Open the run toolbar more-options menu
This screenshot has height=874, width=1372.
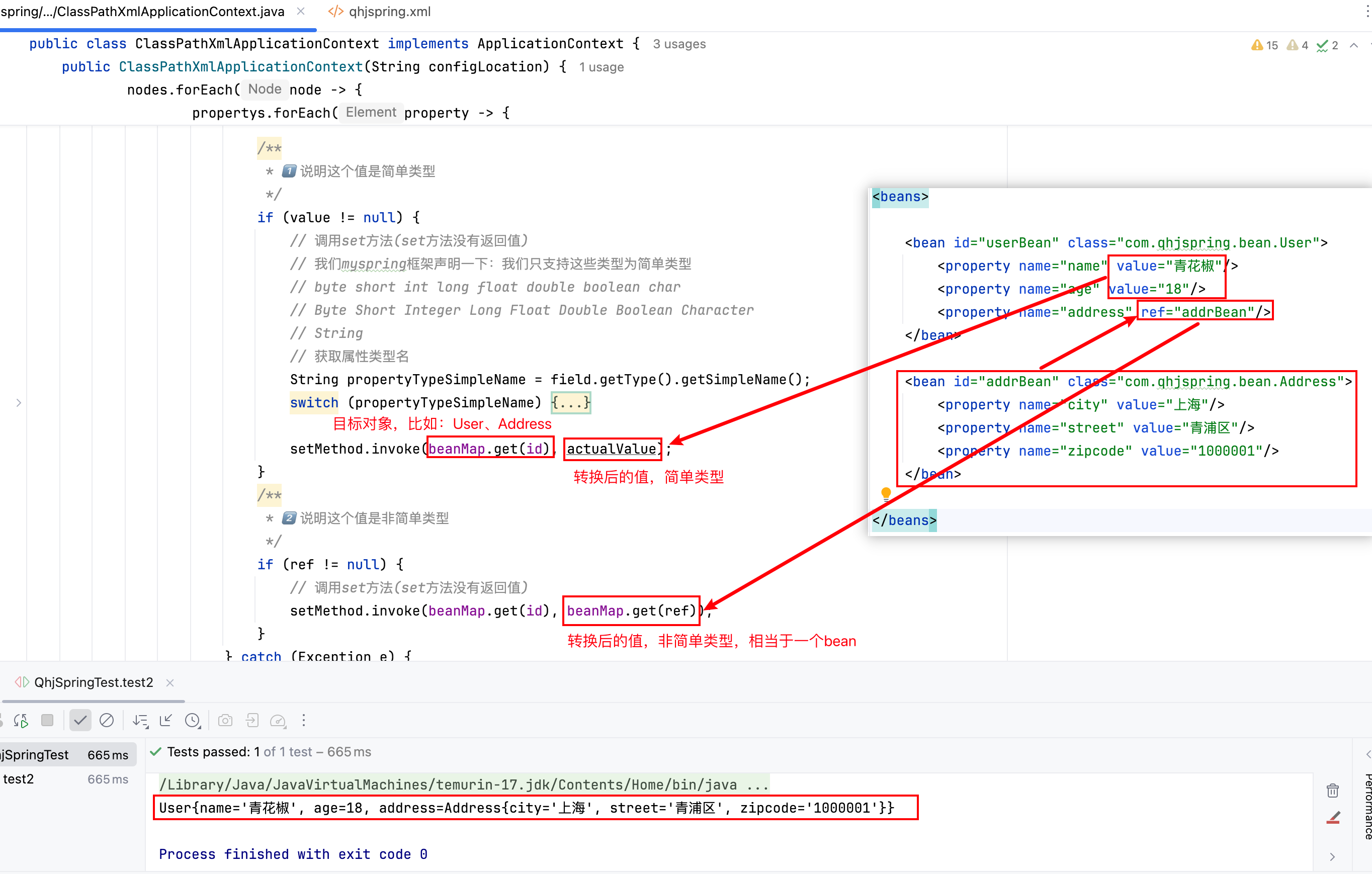tap(304, 720)
